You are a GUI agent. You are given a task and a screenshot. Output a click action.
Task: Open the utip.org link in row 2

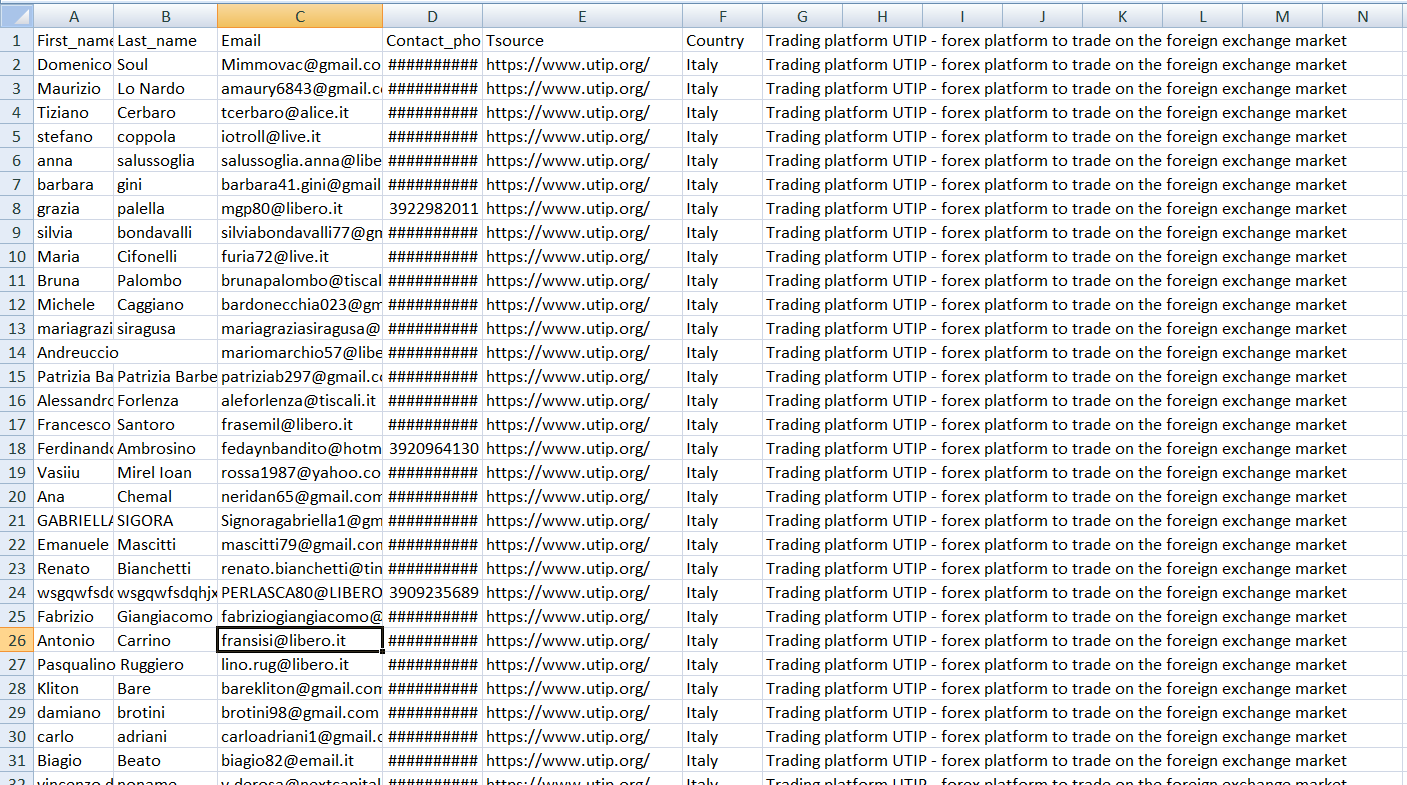coord(568,64)
